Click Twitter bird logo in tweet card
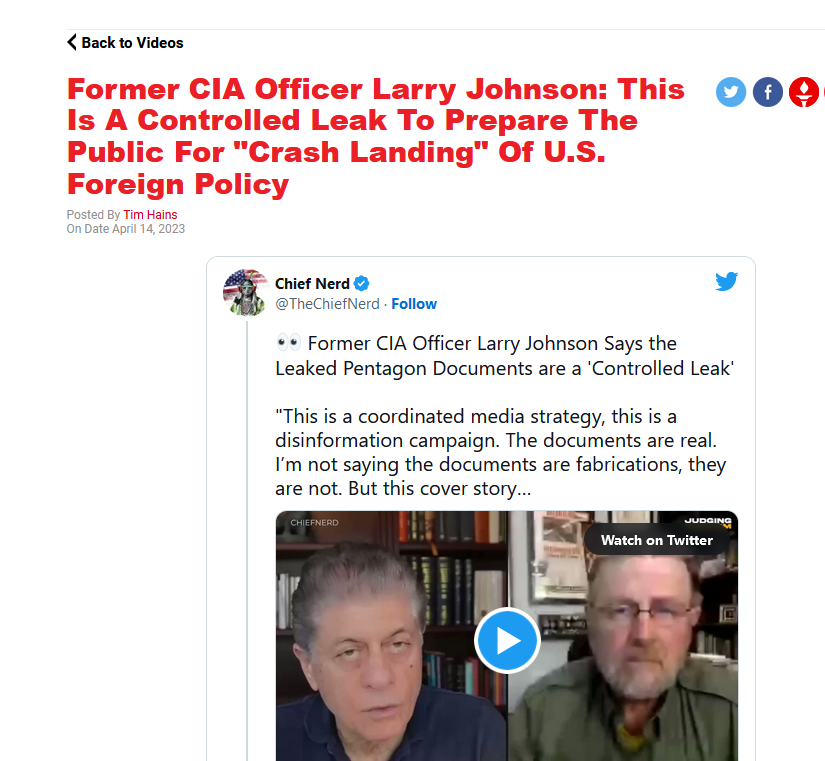825x761 pixels. click(x=726, y=281)
